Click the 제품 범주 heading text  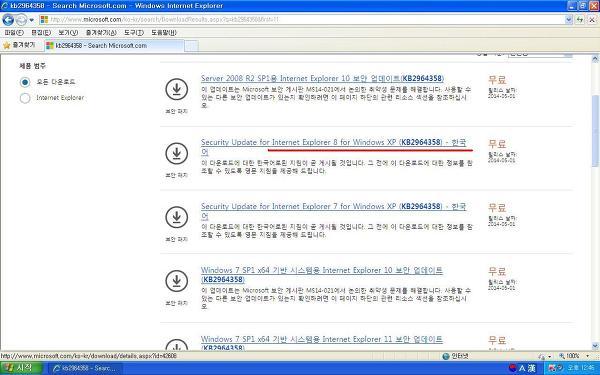point(33,66)
